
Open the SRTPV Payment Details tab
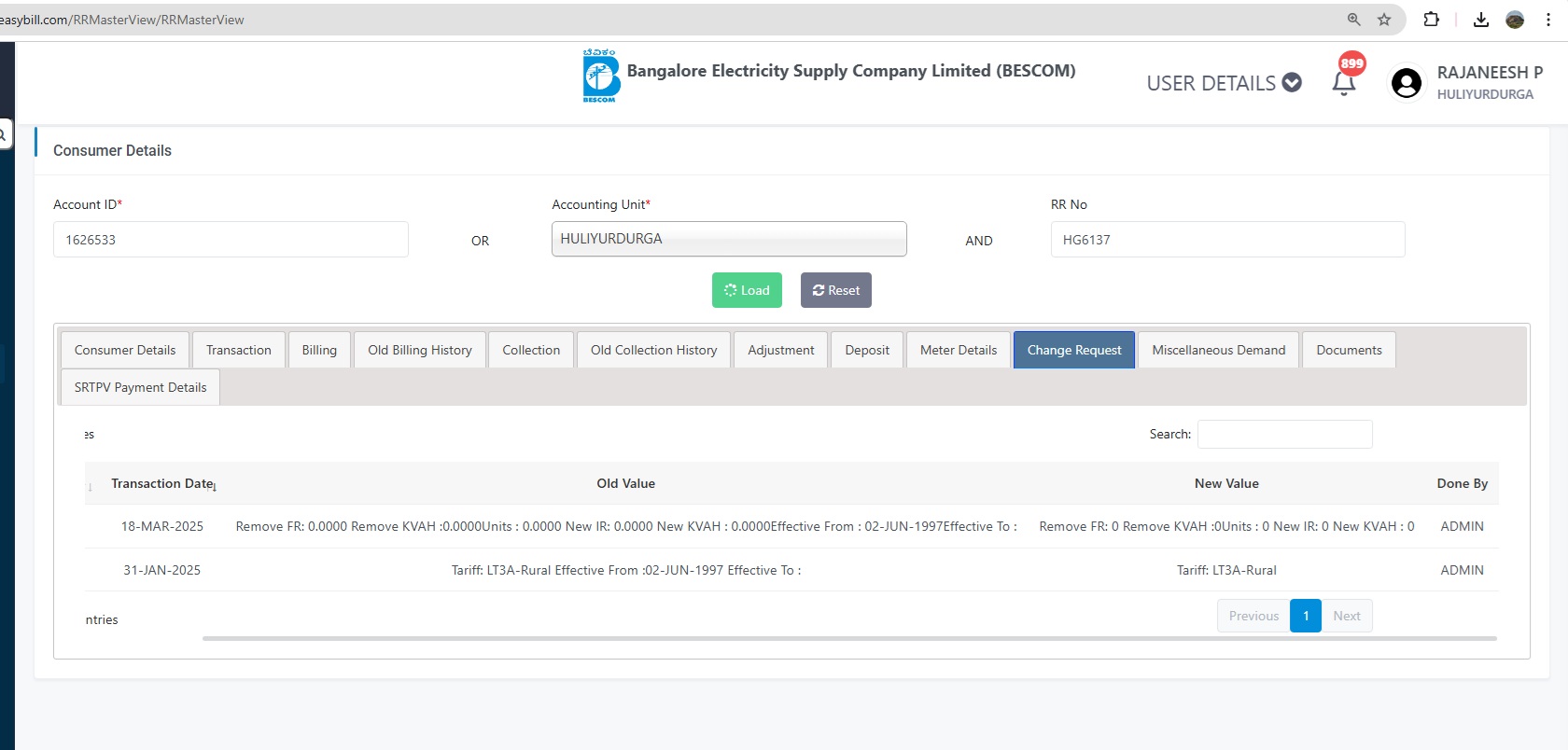coord(141,387)
